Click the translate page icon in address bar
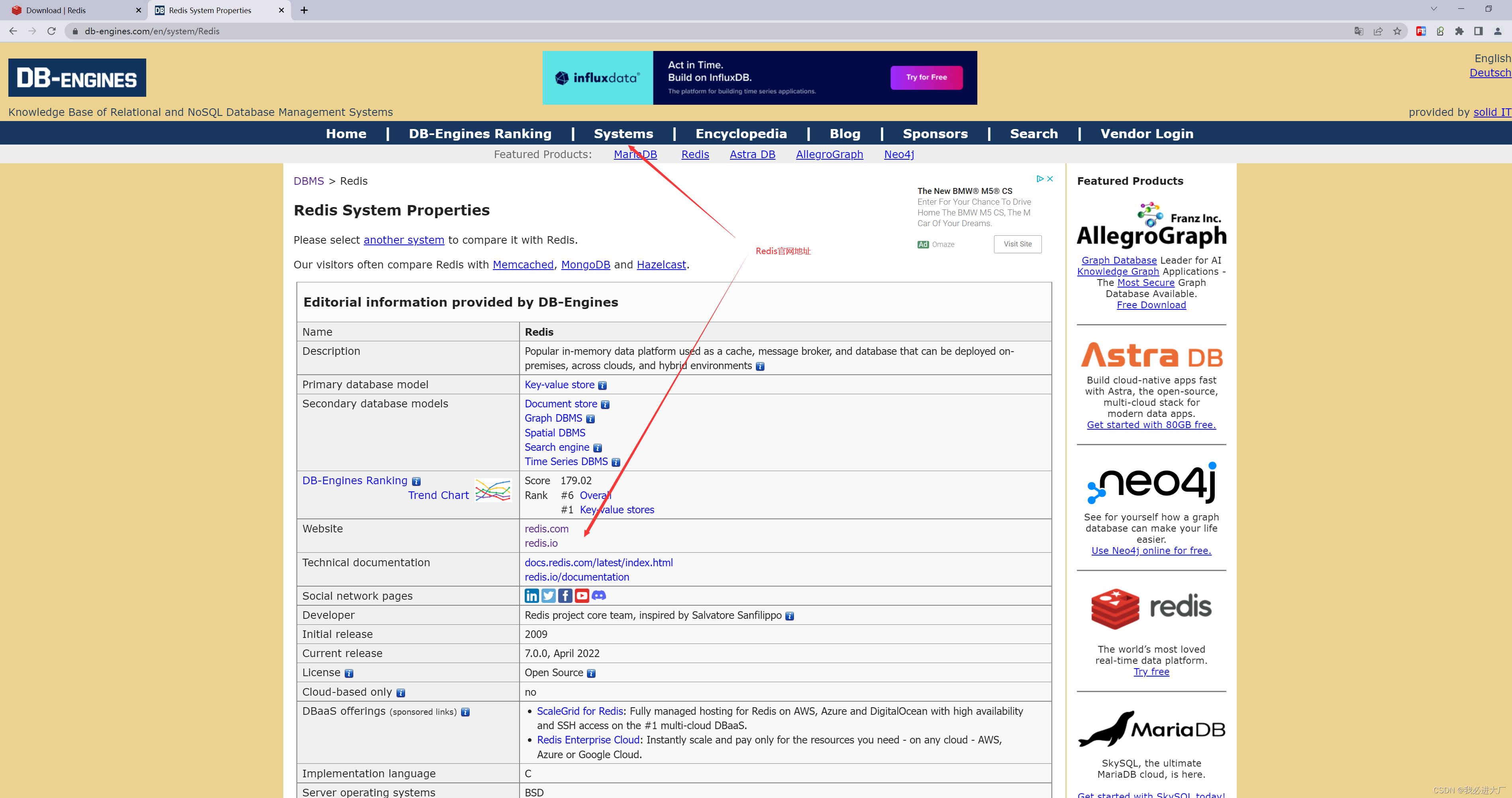This screenshot has width=1512, height=798. pos(1359,31)
